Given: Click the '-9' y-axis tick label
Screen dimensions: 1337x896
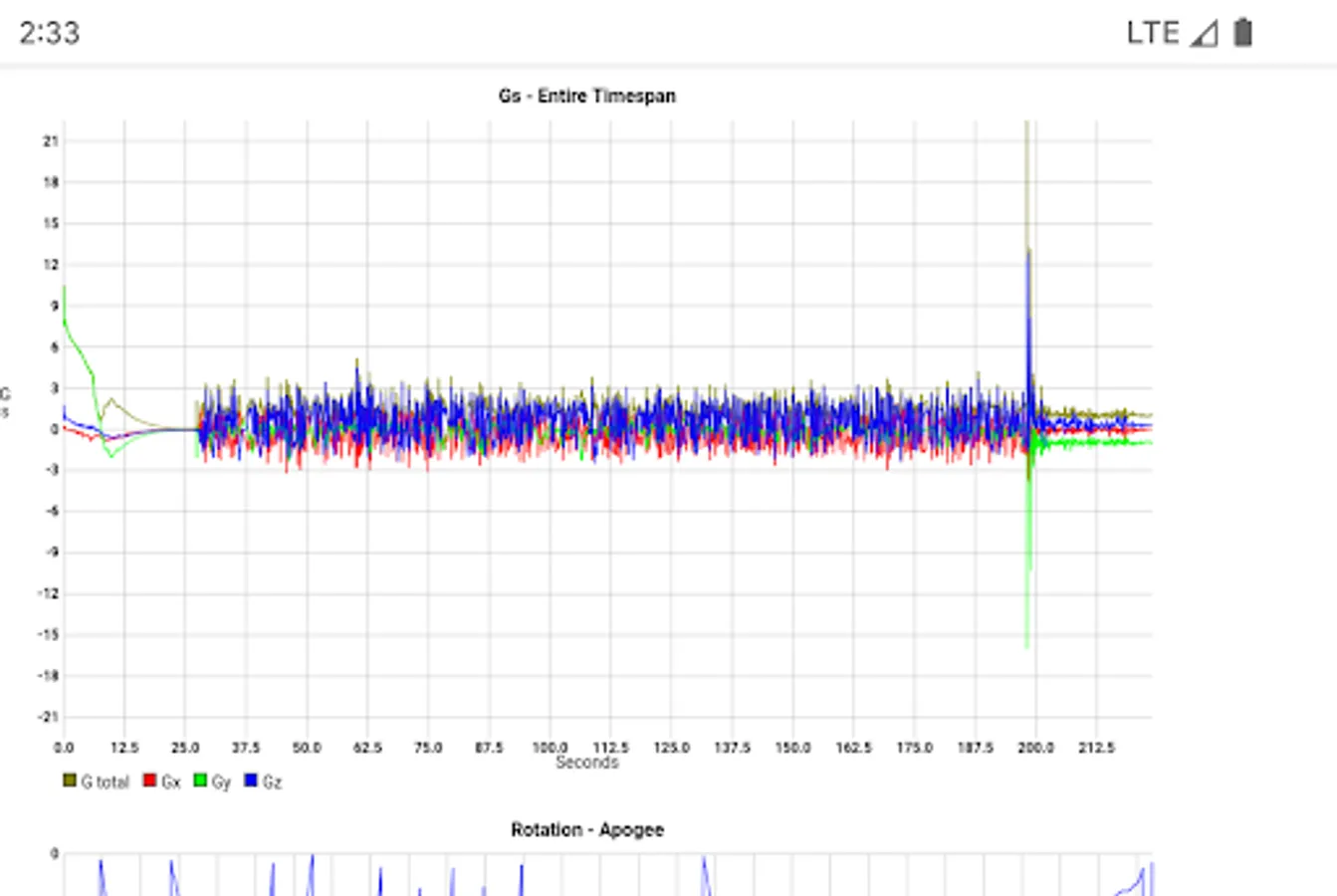Looking at the screenshot, I should tap(52, 553).
